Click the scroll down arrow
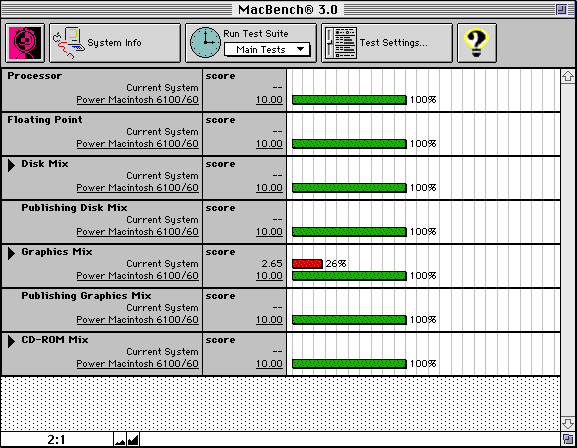Image resolution: width=577 pixels, height=448 pixels. (x=568, y=423)
